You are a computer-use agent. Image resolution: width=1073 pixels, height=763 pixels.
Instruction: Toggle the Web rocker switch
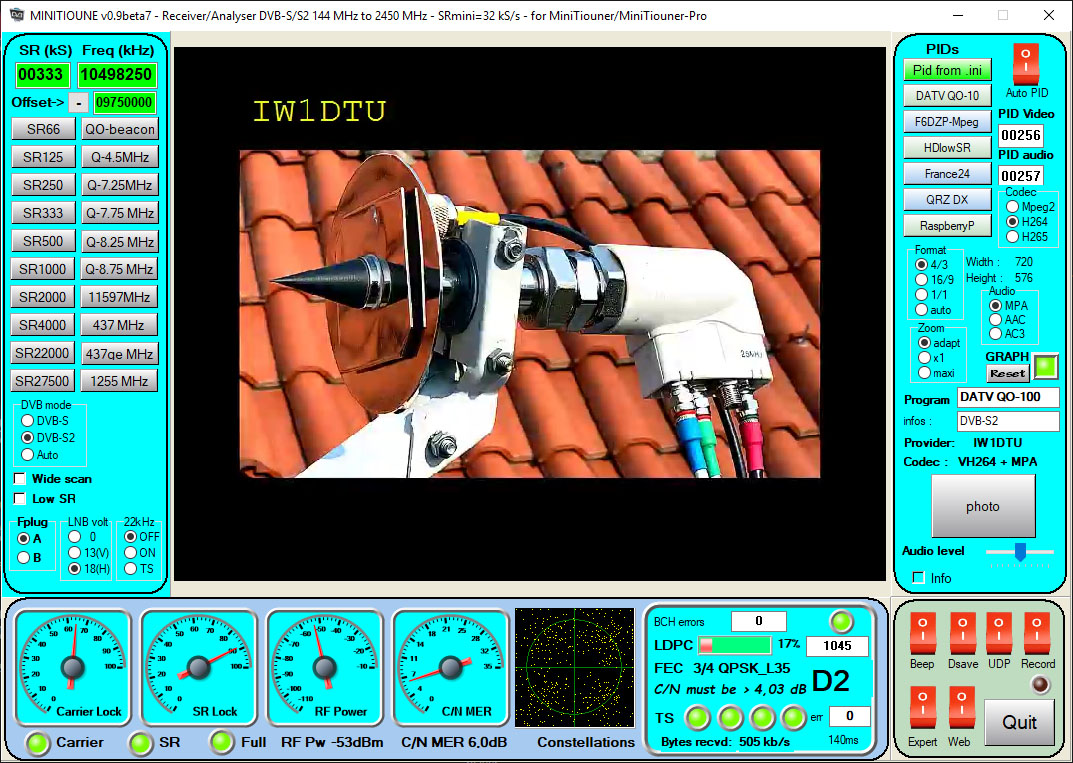960,709
